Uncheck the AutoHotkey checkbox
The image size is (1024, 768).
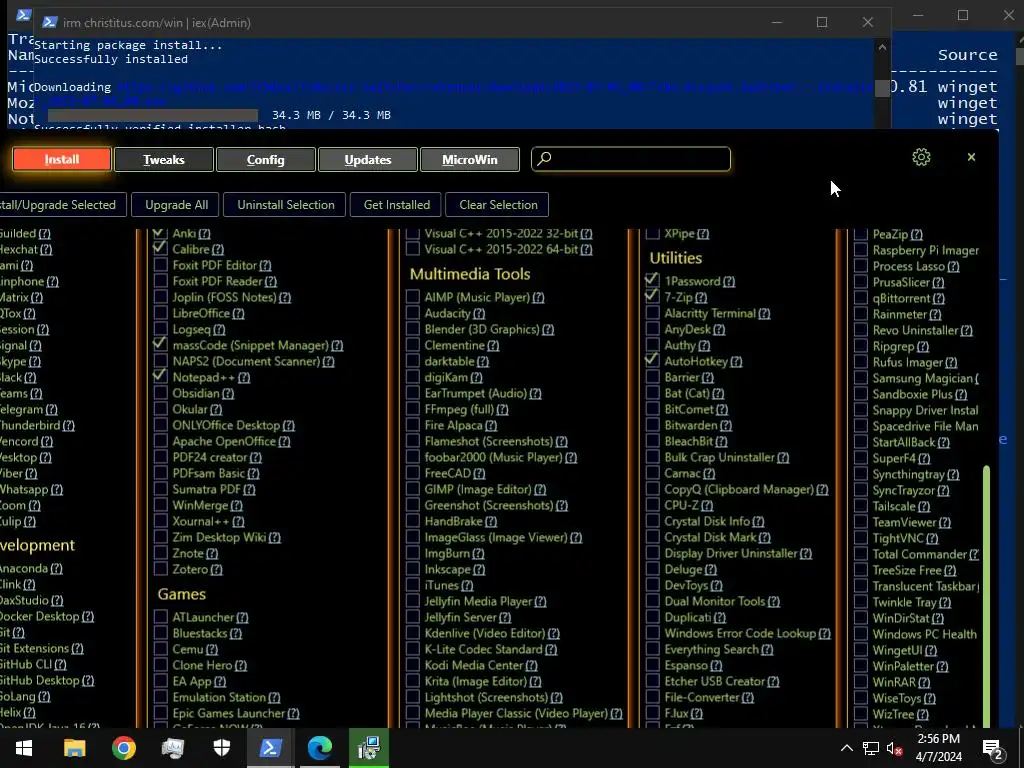click(x=652, y=361)
